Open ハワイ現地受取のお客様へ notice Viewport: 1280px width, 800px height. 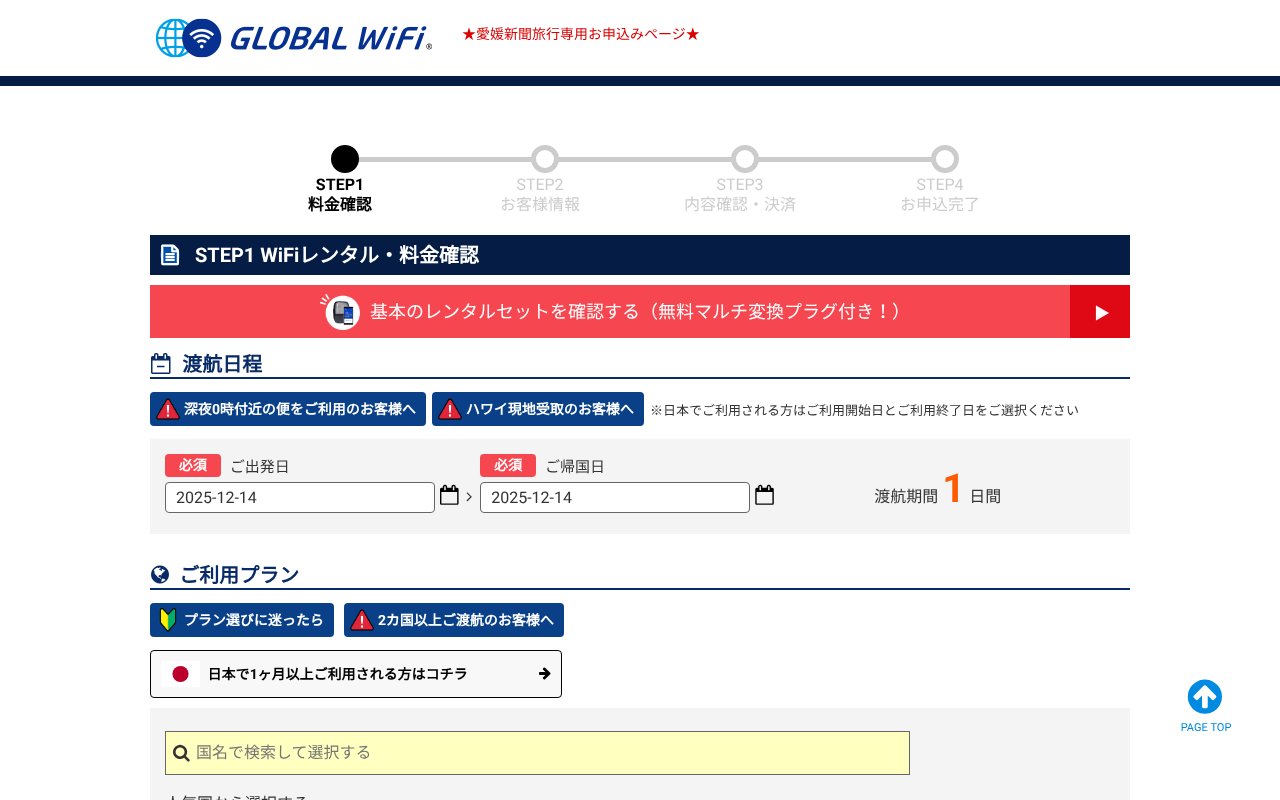pos(538,409)
